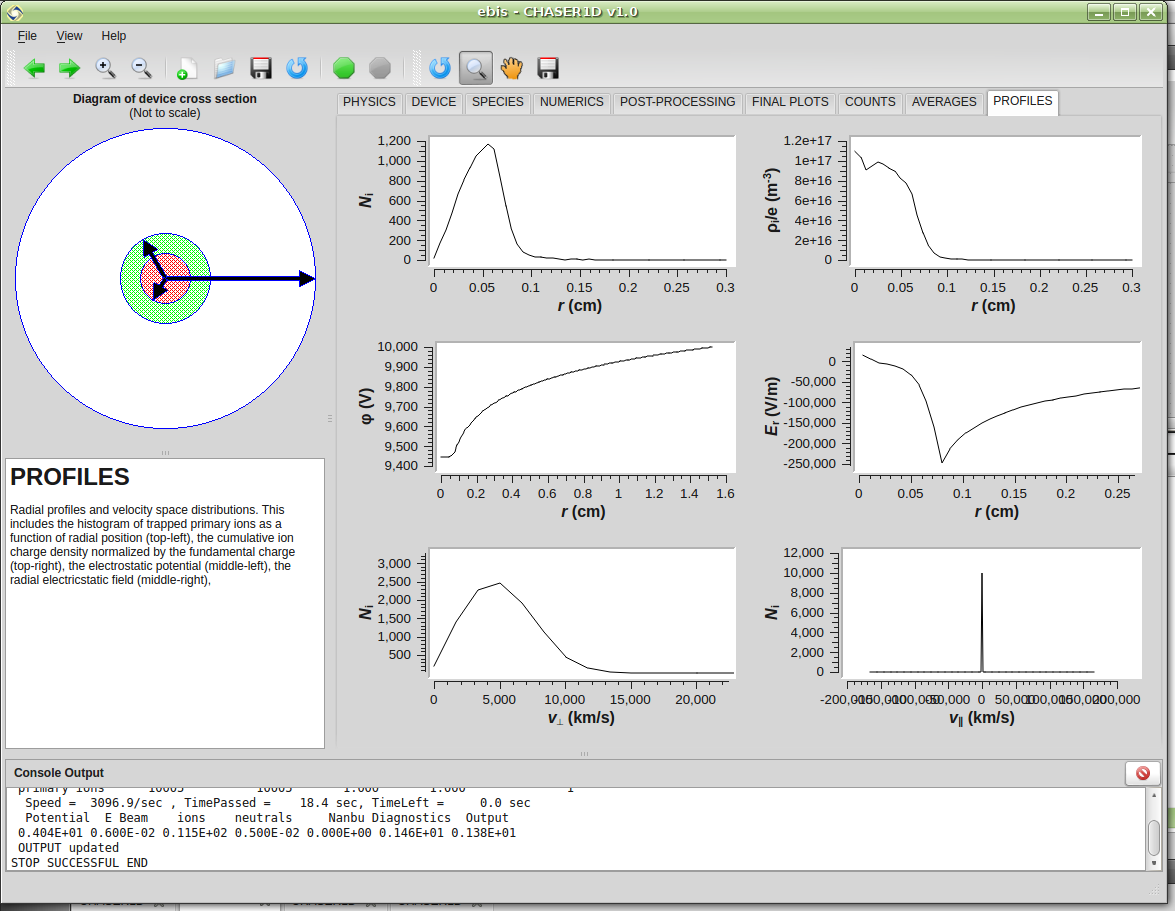Click the perpendicular velocity v⊥ histogram plot
Viewport: 1175px width, 911px height.
[581, 613]
